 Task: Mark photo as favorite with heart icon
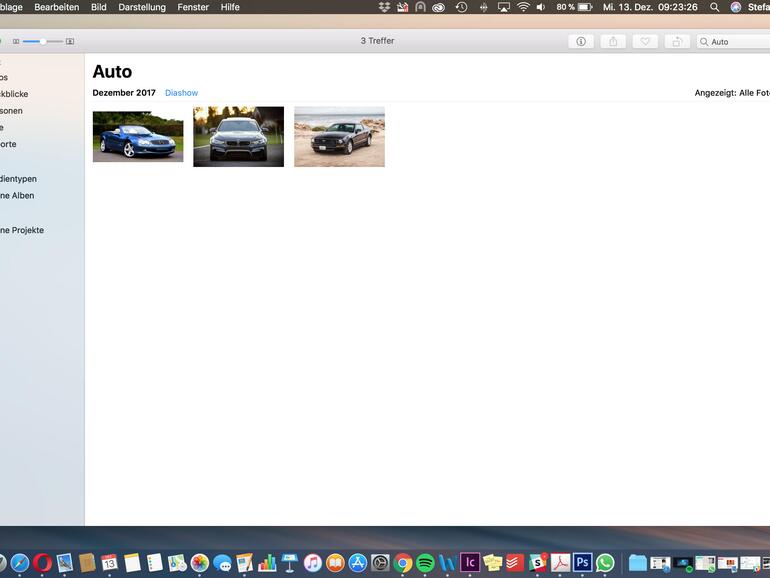645,41
